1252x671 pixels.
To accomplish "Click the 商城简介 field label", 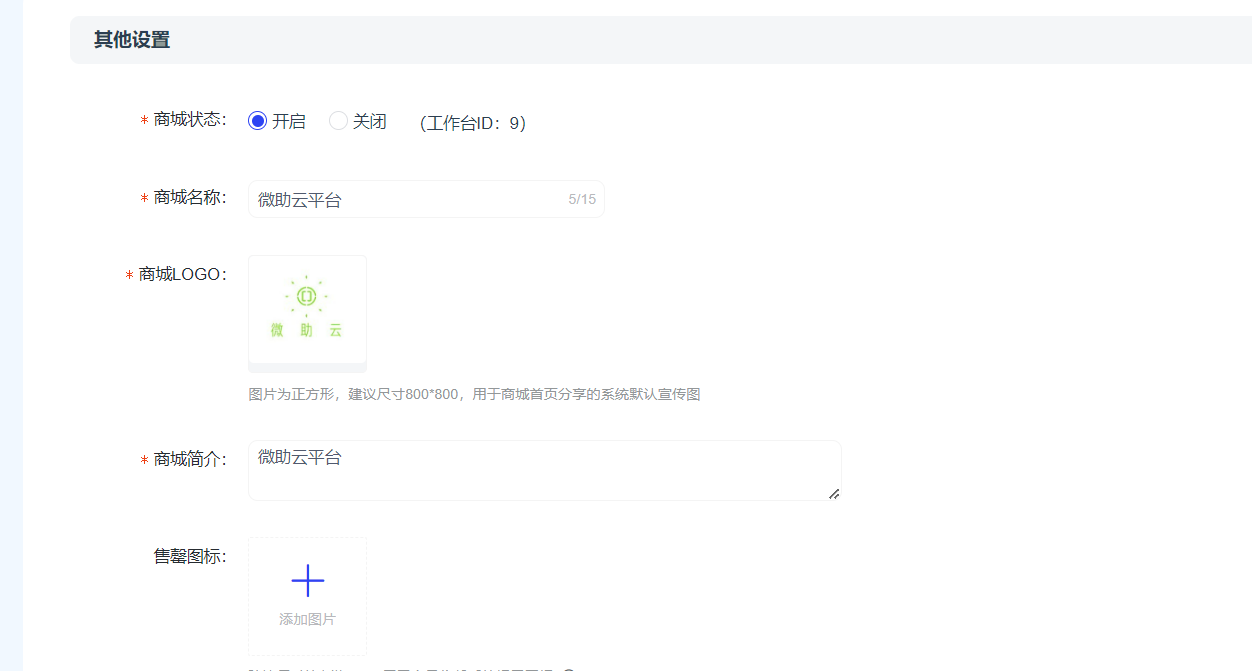I will click(x=189, y=460).
